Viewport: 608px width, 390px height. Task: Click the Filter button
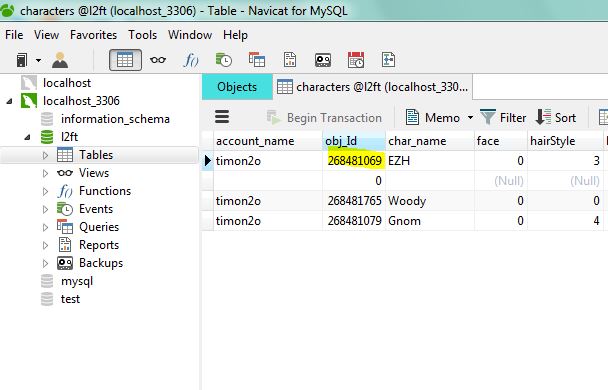503,117
